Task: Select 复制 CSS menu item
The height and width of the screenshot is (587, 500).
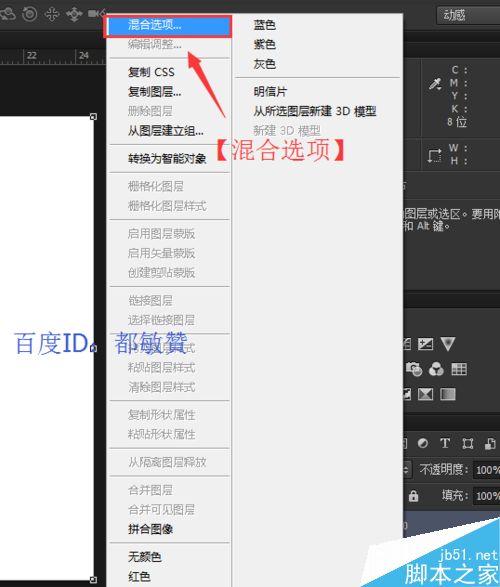Action: (x=168, y=72)
